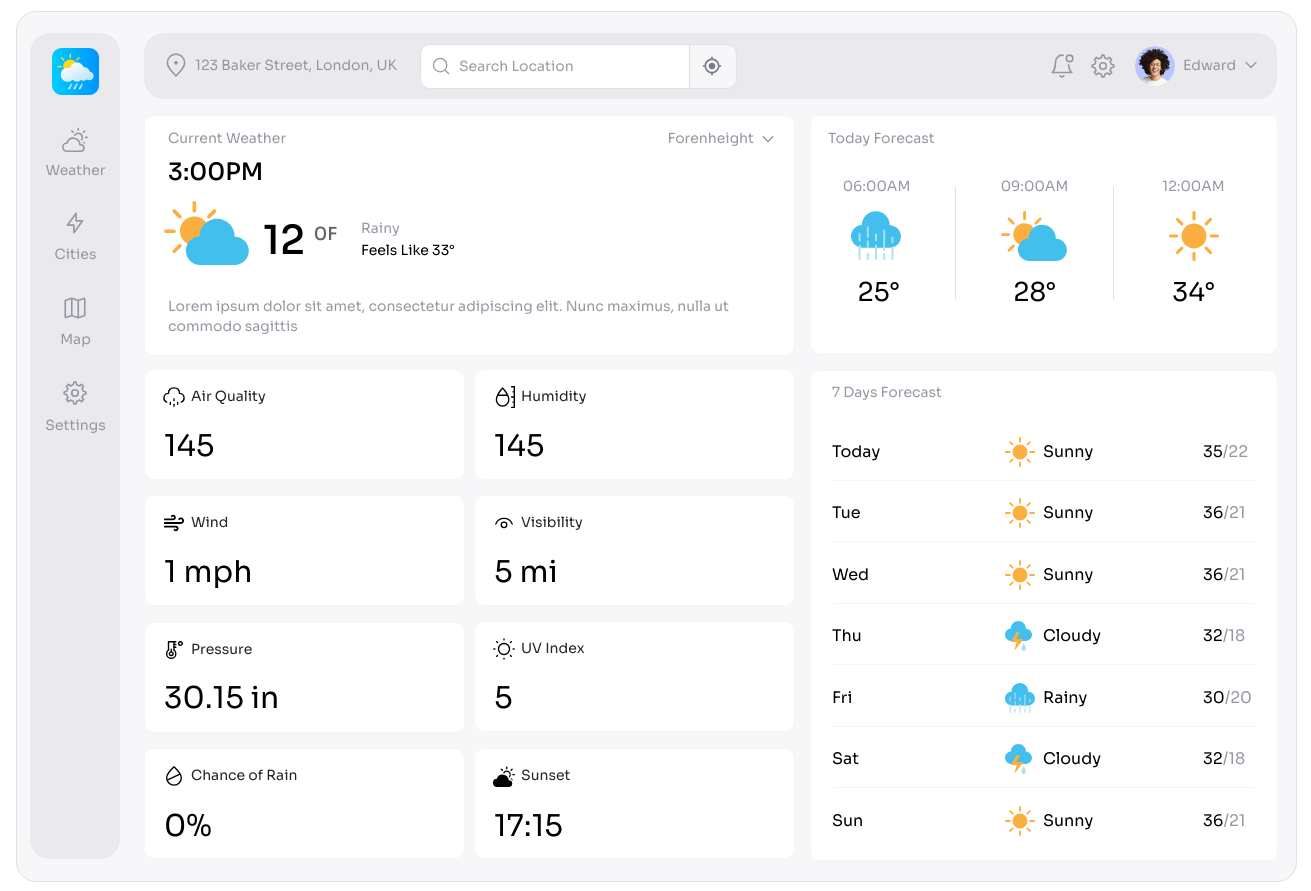The height and width of the screenshot is (891, 1311).
Task: Click the address 123 Baker Street, London, UK
Action: pyautogui.click(x=297, y=65)
